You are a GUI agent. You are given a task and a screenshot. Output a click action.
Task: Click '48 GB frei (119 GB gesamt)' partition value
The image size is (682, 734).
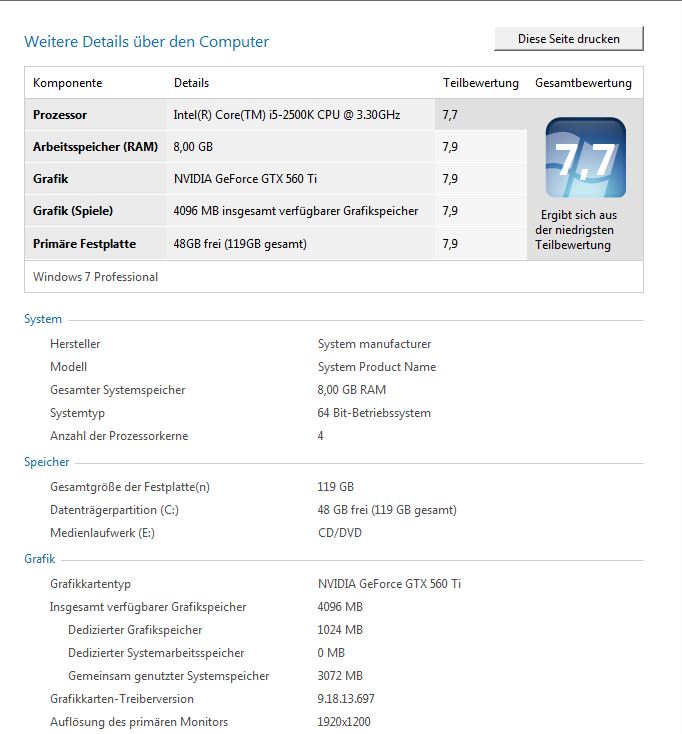[x=387, y=510]
